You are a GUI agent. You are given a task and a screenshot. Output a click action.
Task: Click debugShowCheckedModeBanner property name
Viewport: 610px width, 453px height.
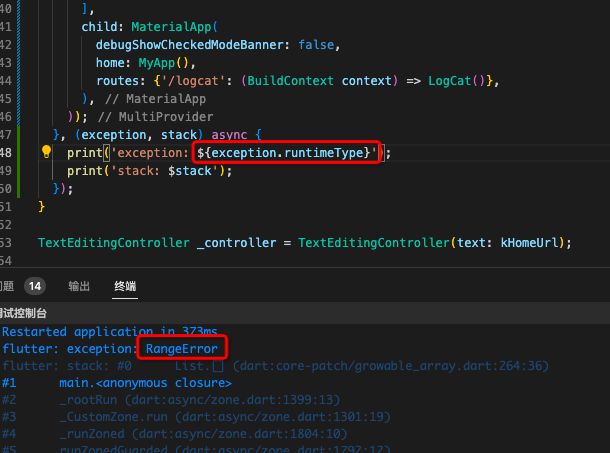click(189, 45)
